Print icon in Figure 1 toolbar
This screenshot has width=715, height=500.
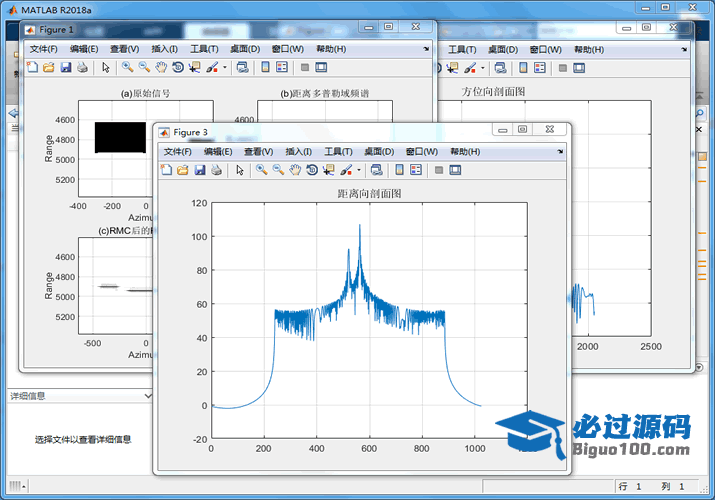point(83,67)
